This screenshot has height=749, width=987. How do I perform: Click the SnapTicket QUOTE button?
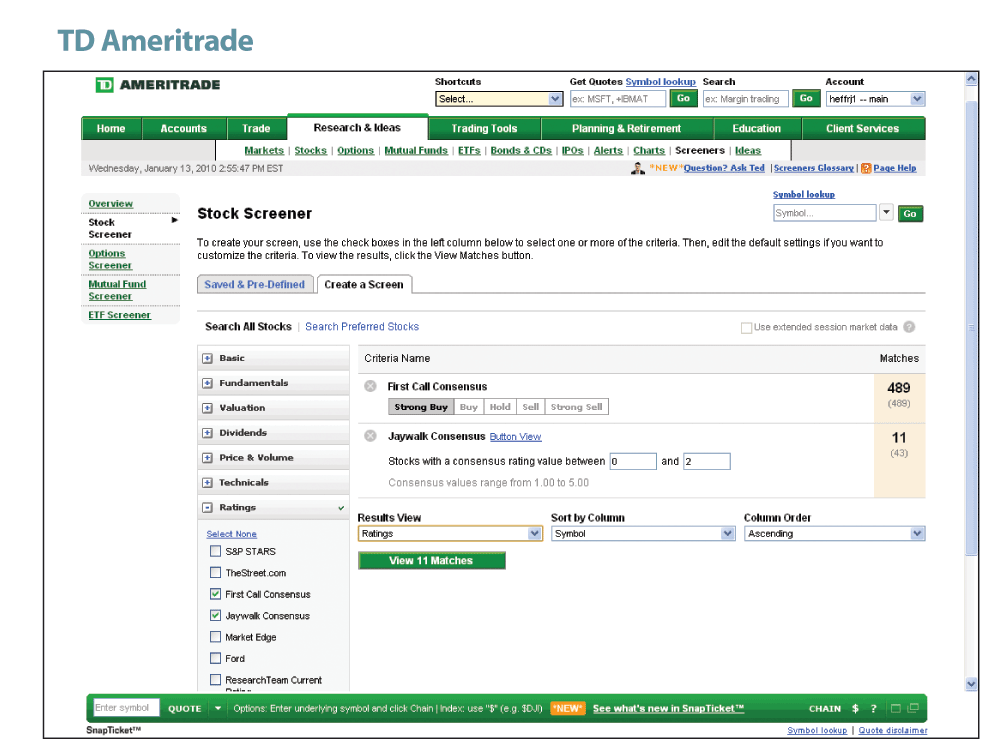click(184, 709)
